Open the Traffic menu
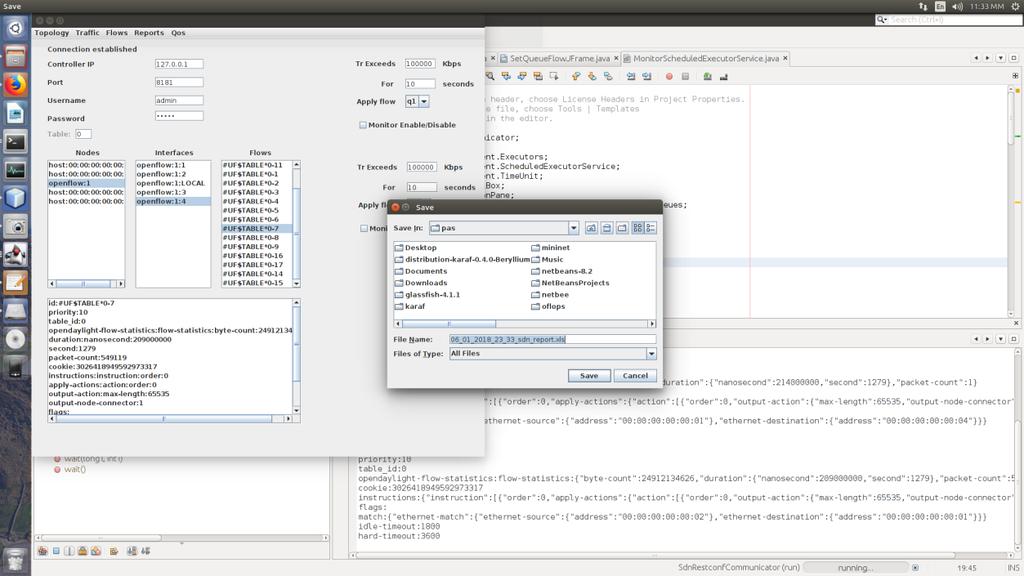 [88, 33]
